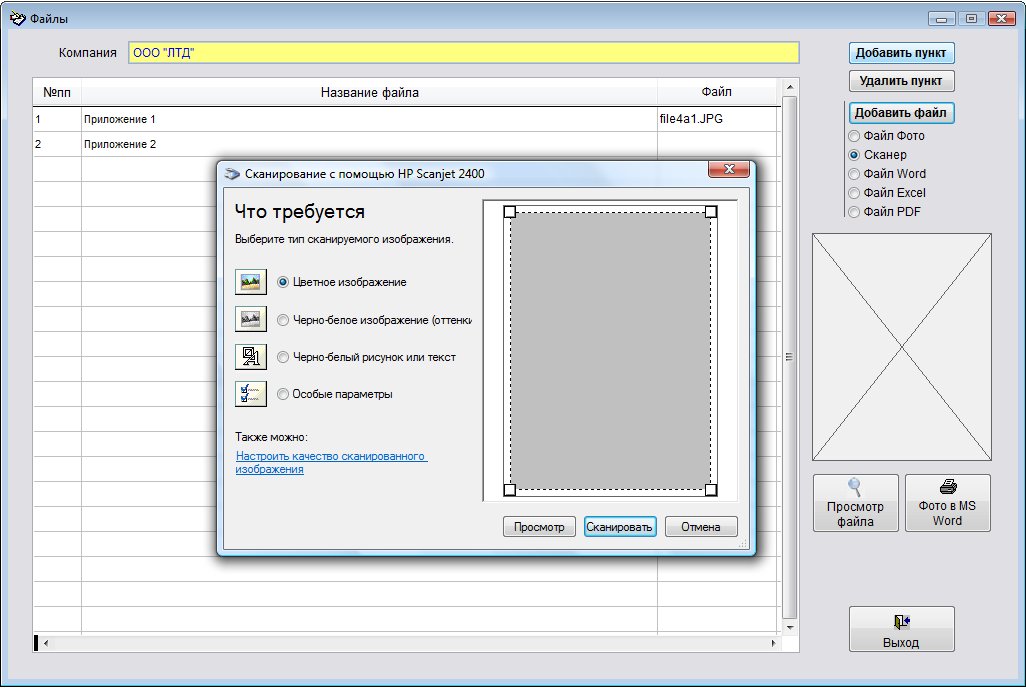Select the 'Цветное изображение' radio option
This screenshot has height=689, width=1026.
click(283, 283)
